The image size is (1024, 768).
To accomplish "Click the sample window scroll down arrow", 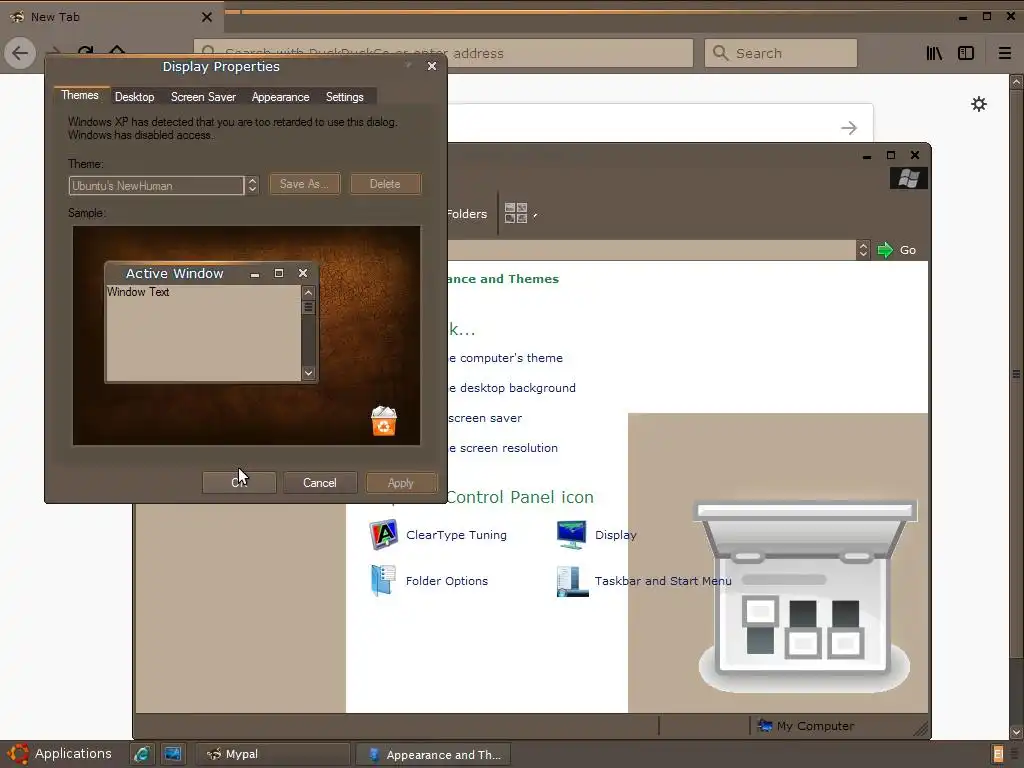I will coord(308,373).
